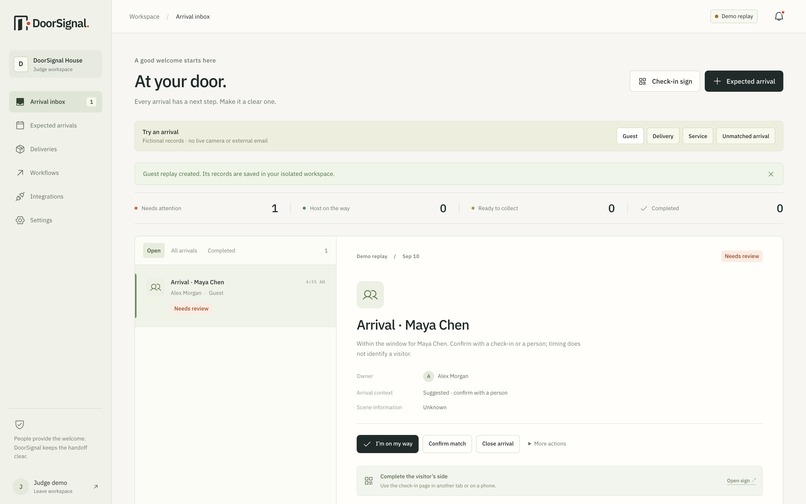Click the Settings gear icon
Viewport: 806px width, 504px height.
pyautogui.click(x=20, y=220)
